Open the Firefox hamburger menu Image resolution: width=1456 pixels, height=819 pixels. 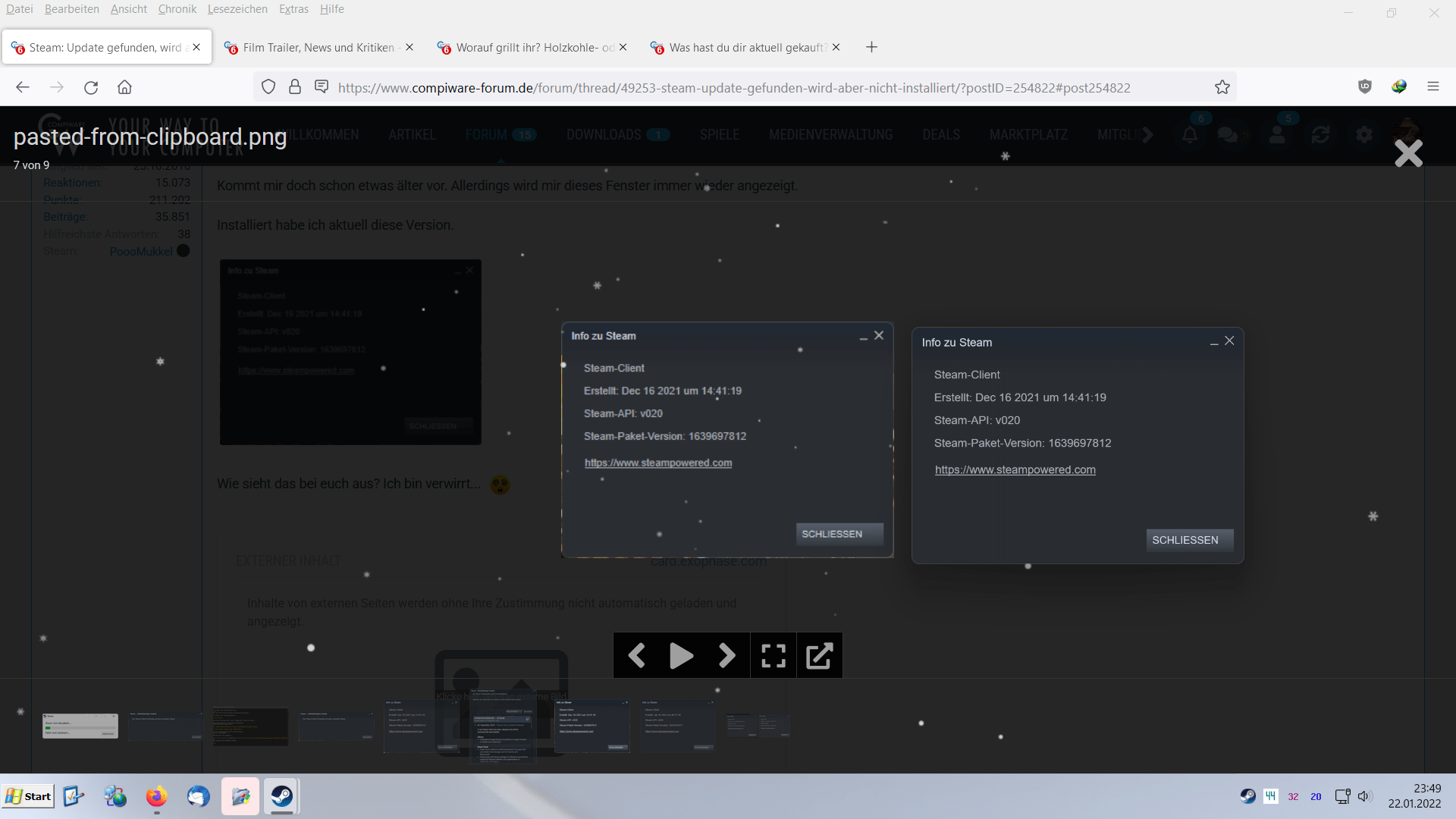click(1433, 86)
